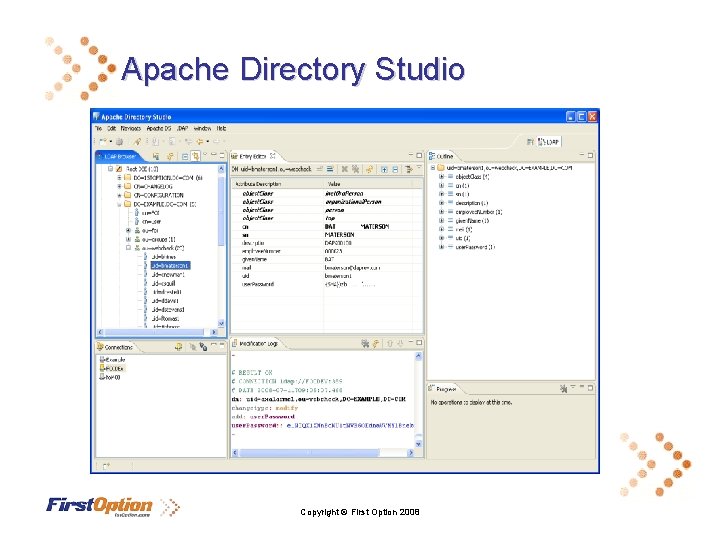Toggle Link with Editor in LDAP Browser toolbar

pyautogui.click(x=195, y=157)
